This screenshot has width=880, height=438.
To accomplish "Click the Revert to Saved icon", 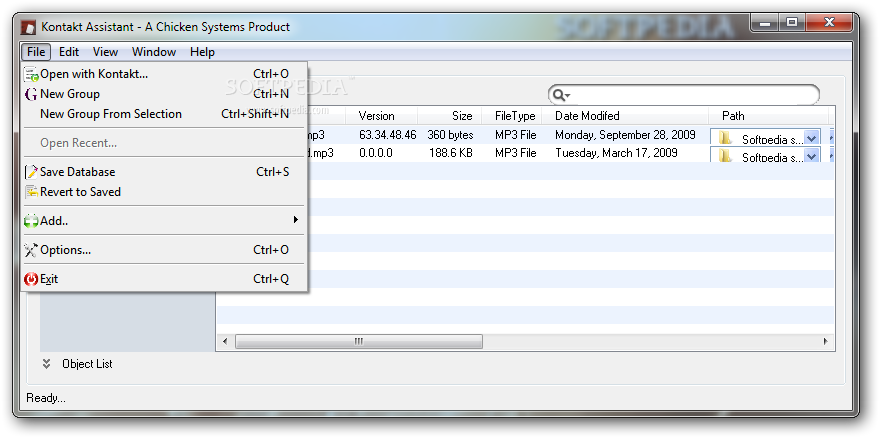I will coord(31,192).
